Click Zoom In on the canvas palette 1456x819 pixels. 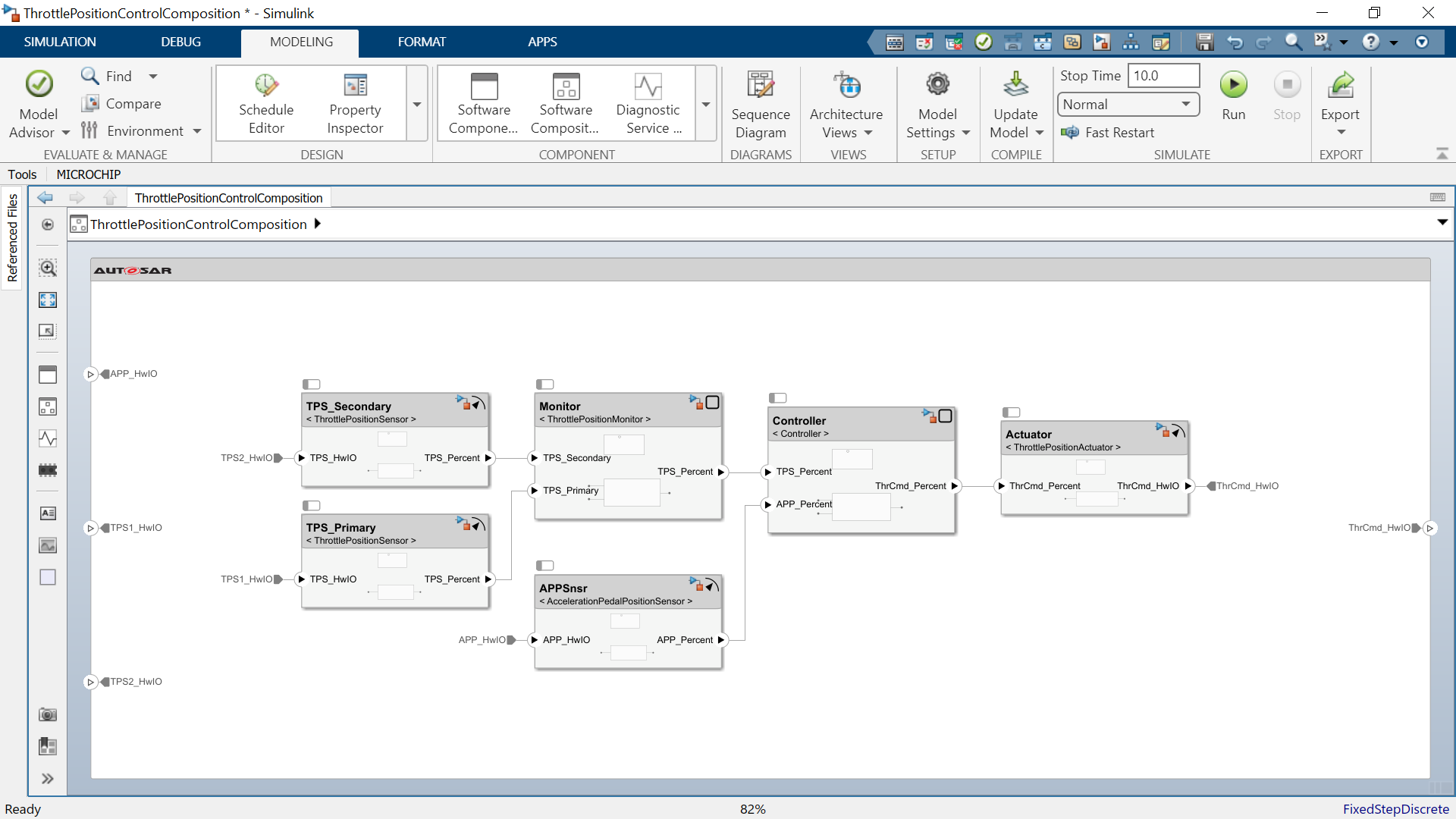(x=48, y=268)
